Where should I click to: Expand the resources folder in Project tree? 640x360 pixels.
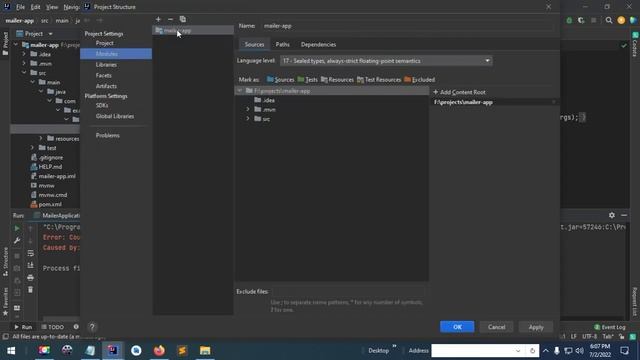click(41, 138)
